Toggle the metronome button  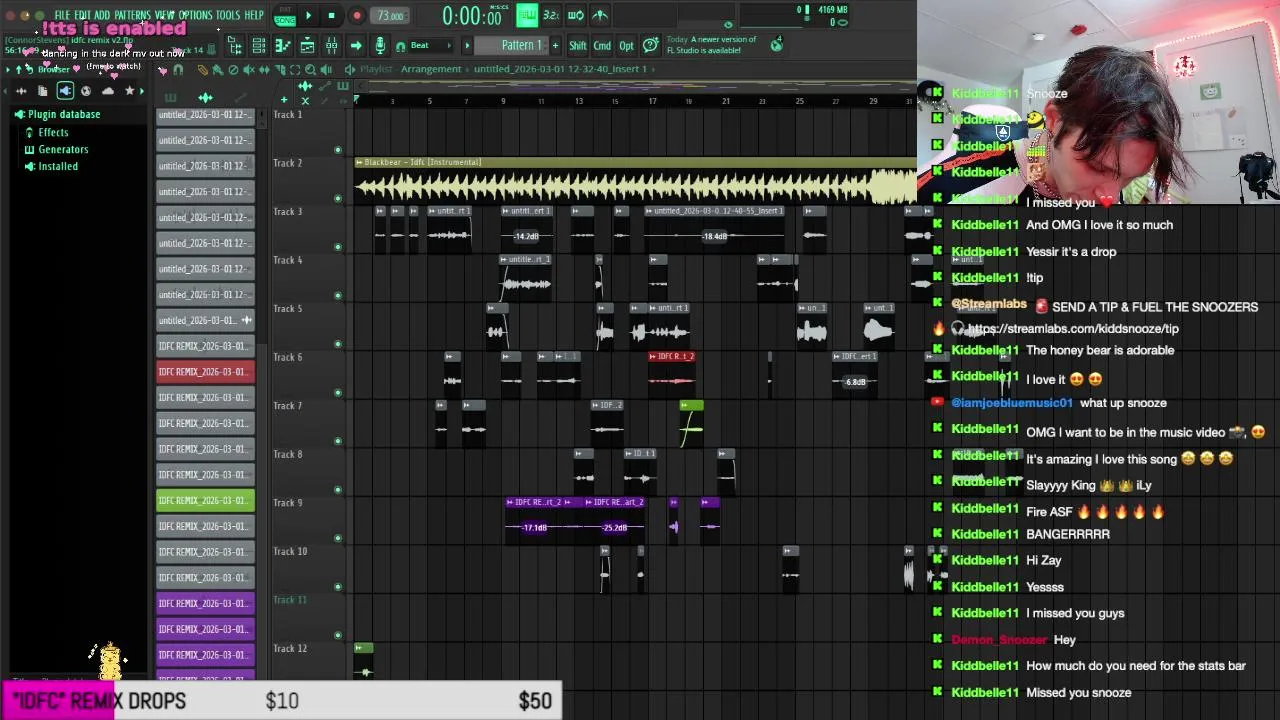pos(600,15)
